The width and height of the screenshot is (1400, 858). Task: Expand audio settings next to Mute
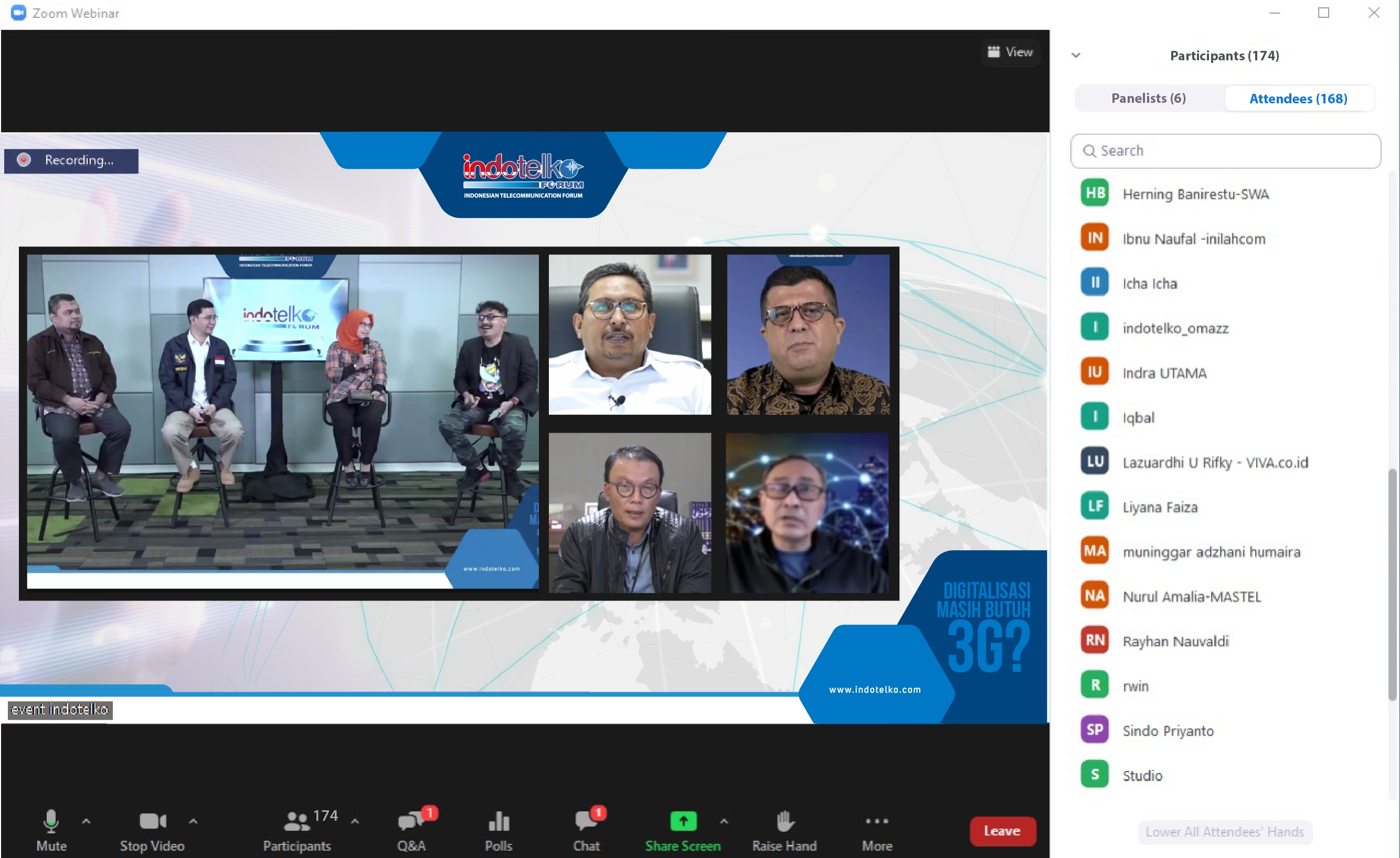point(86,822)
